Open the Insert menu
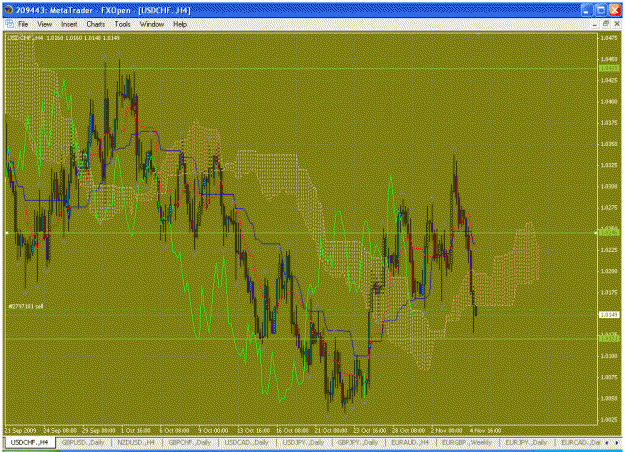The image size is (625, 452). click(x=69, y=24)
